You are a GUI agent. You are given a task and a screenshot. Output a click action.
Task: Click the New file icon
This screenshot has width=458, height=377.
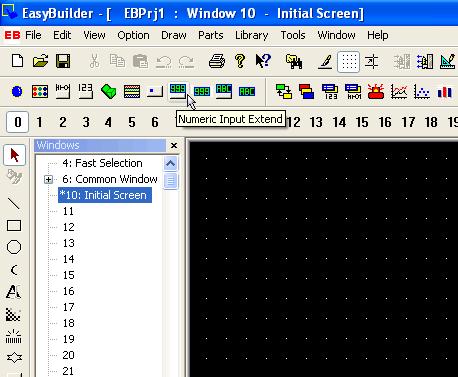(17, 61)
